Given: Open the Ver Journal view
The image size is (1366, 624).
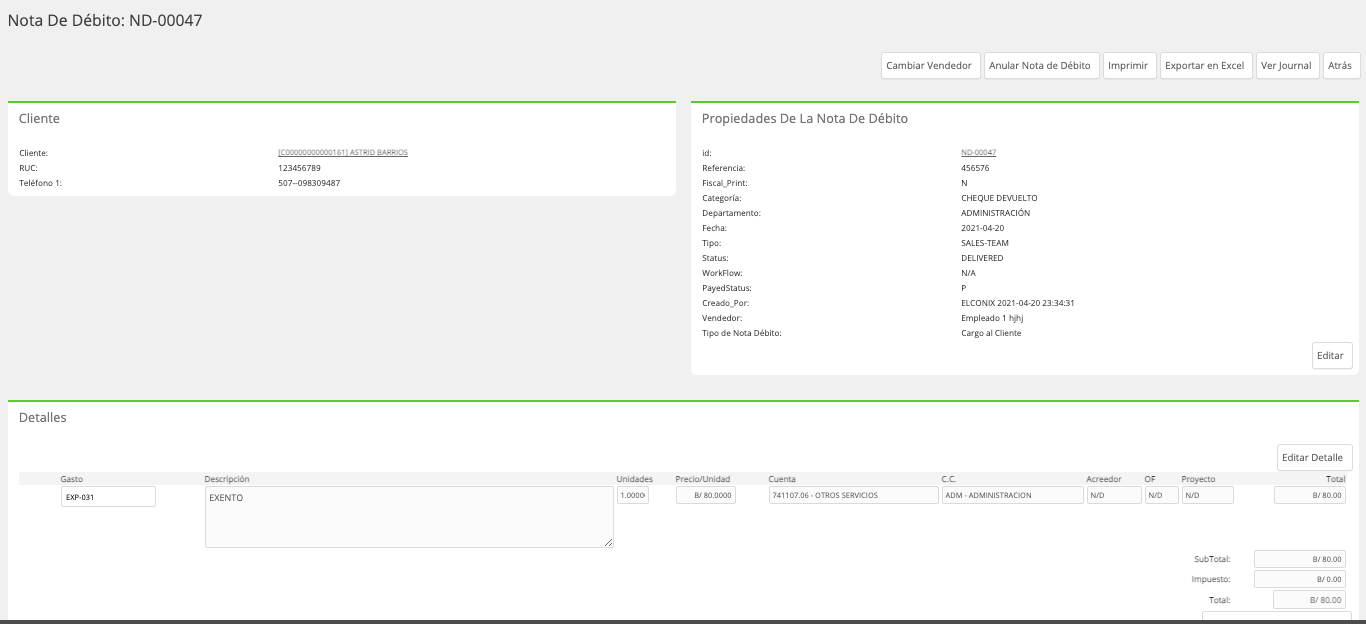Looking at the screenshot, I should [1288, 65].
